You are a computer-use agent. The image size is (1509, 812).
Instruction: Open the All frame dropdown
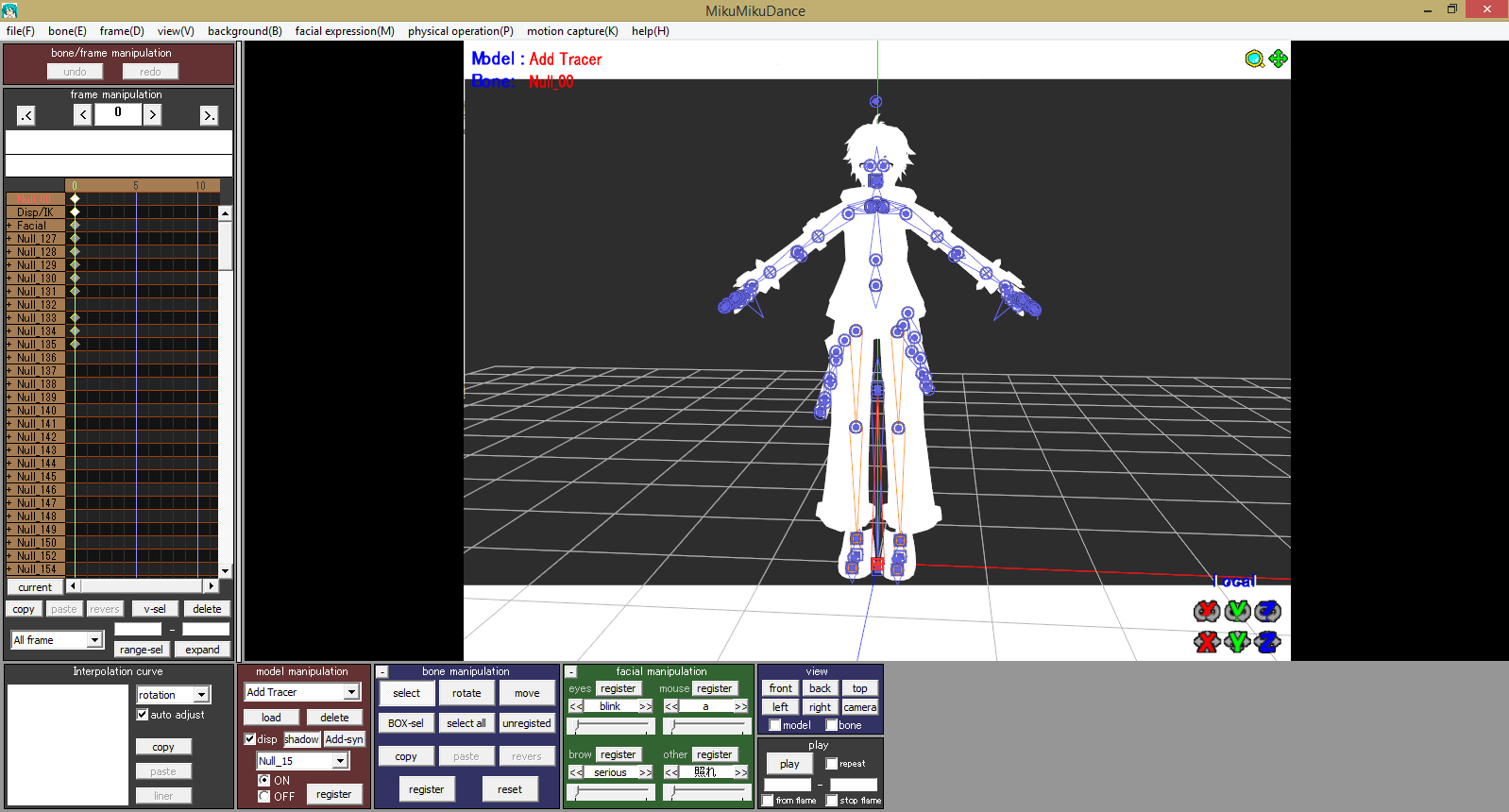[x=94, y=640]
